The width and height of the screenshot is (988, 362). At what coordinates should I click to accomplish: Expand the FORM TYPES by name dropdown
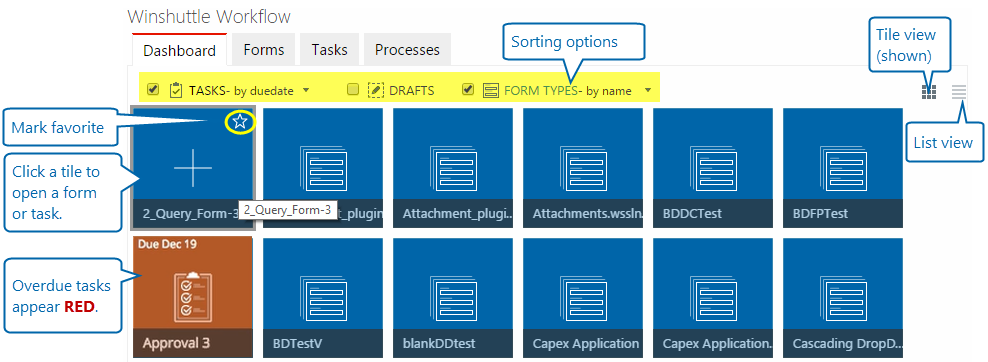coord(647,90)
